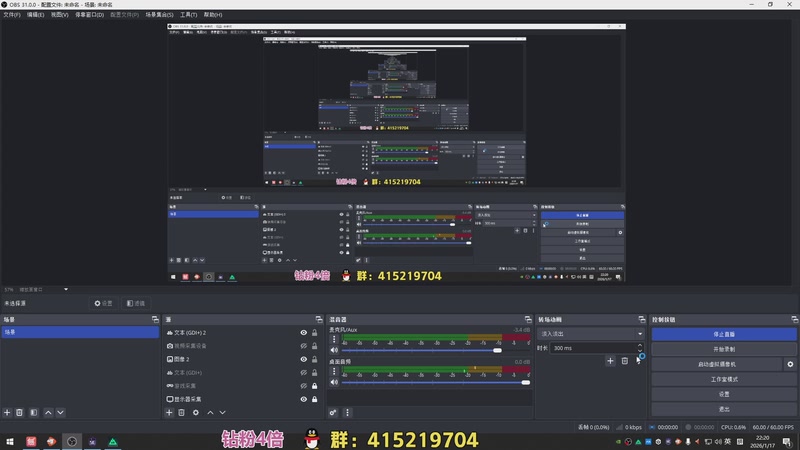Open the green triangle app on taskbar
The height and width of the screenshot is (450, 800).
[x=113, y=441]
